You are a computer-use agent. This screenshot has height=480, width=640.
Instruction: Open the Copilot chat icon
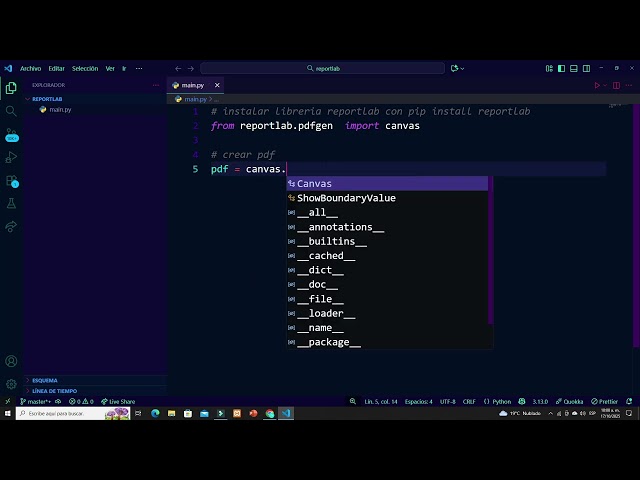point(454,69)
